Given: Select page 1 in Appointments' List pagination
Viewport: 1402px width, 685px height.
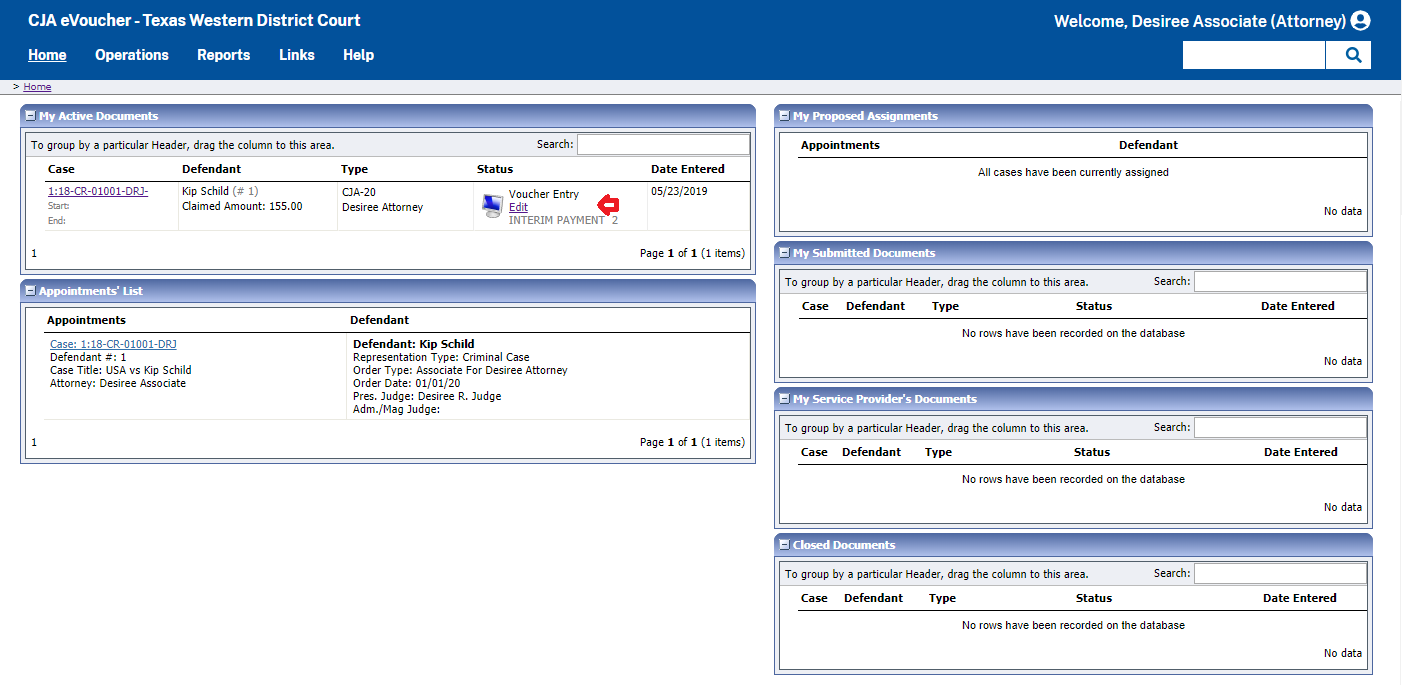Looking at the screenshot, I should point(34,441).
